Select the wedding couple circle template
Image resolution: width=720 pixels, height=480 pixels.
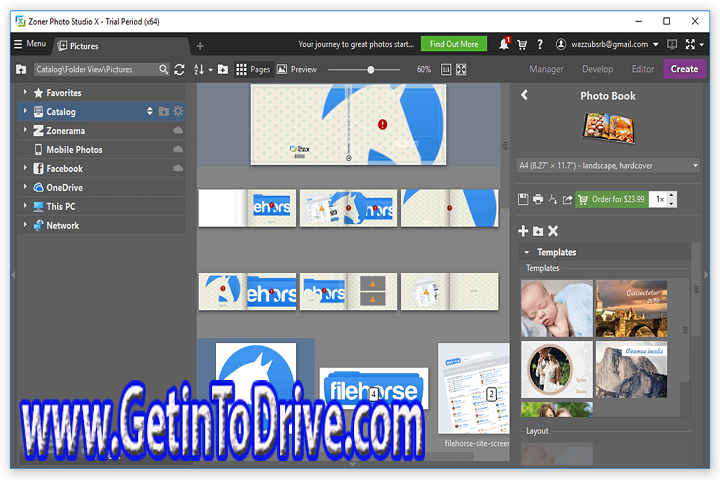pyautogui.click(x=557, y=369)
